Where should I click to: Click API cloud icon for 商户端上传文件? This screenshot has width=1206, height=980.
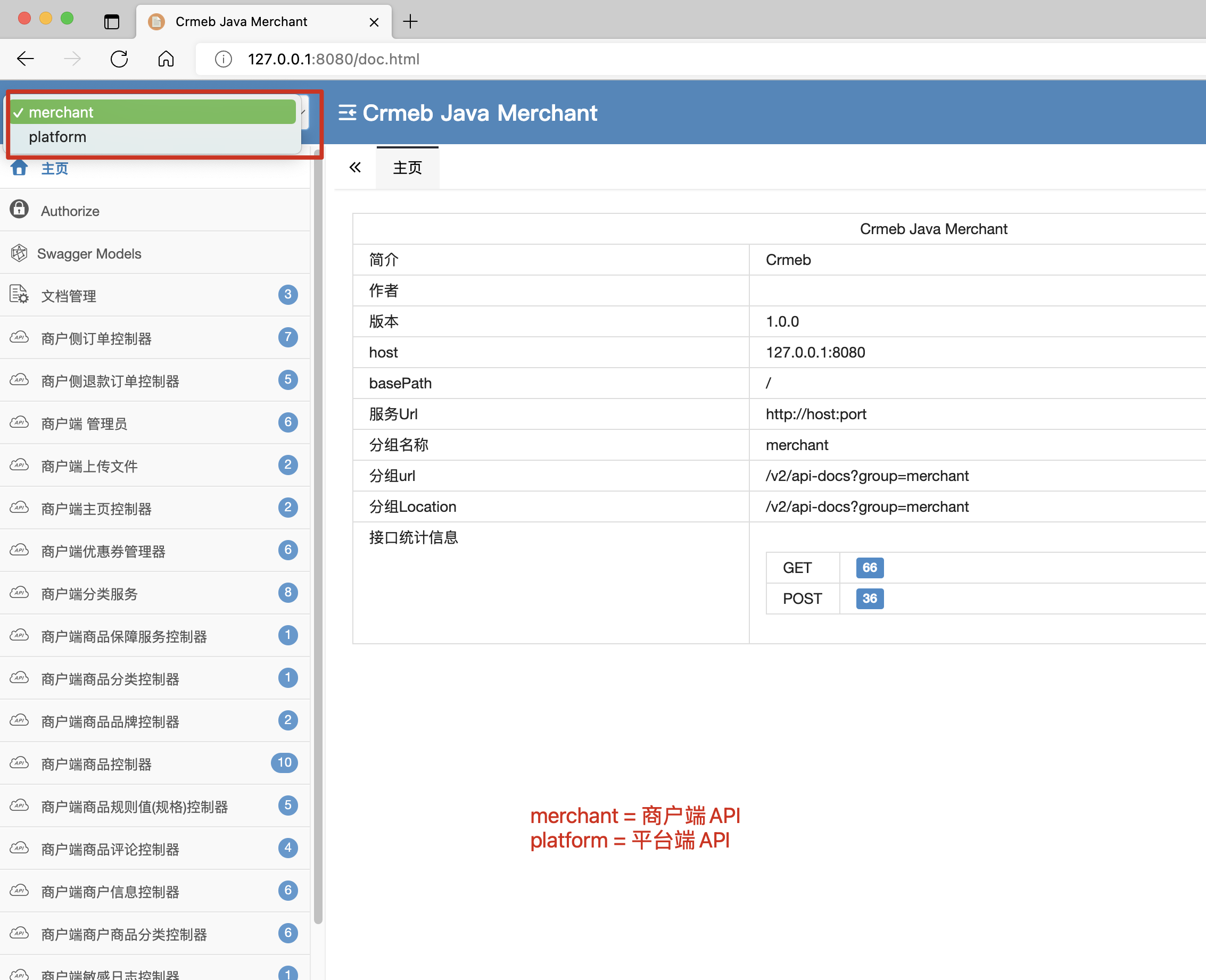[19, 465]
